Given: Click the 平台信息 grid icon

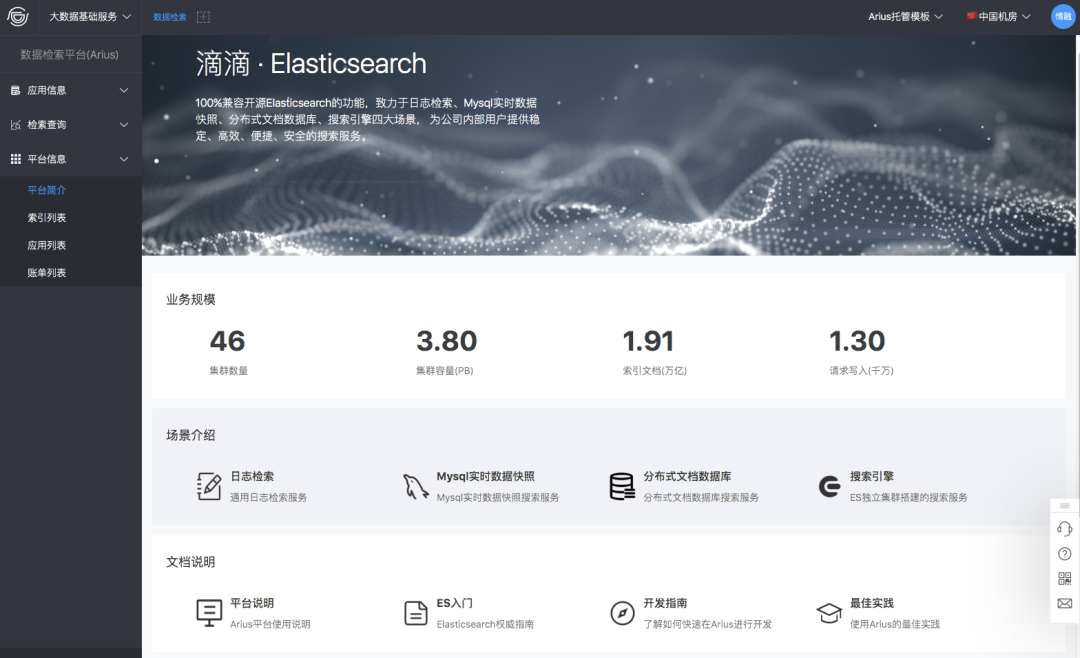Looking at the screenshot, I should pyautogui.click(x=16, y=159).
